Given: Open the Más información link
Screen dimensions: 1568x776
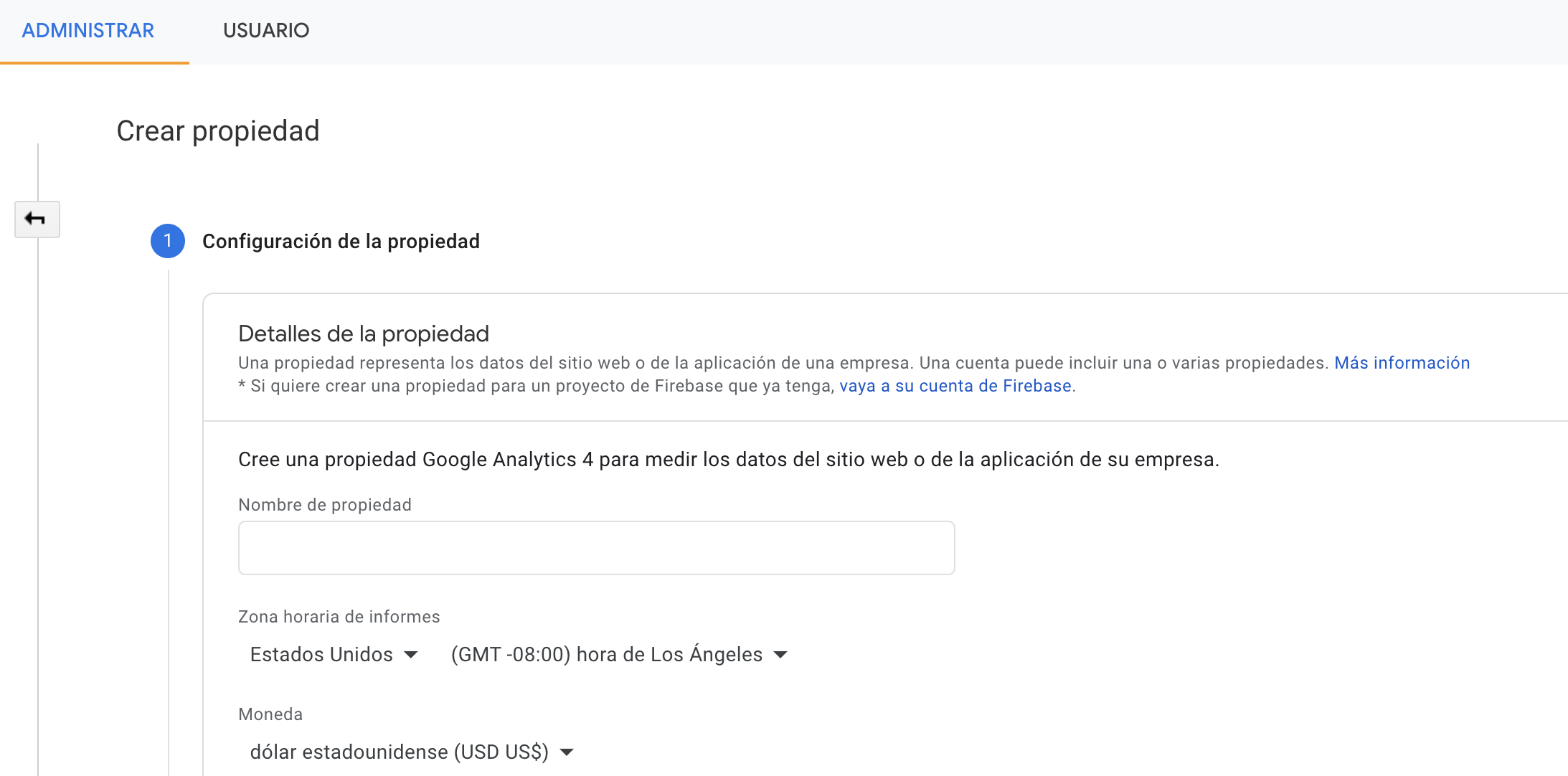Looking at the screenshot, I should click(x=1402, y=363).
